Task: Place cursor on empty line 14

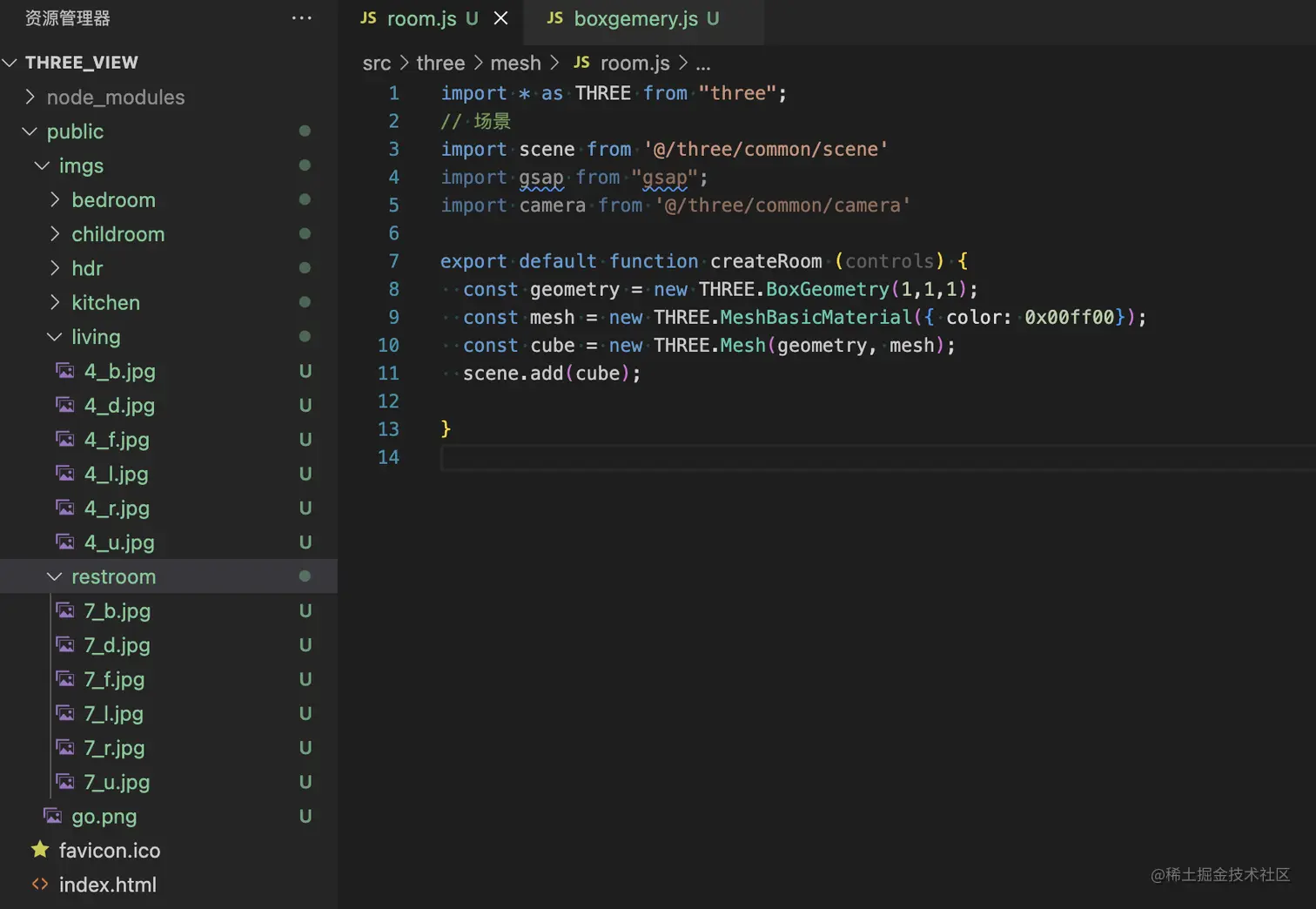Action: tap(878, 457)
